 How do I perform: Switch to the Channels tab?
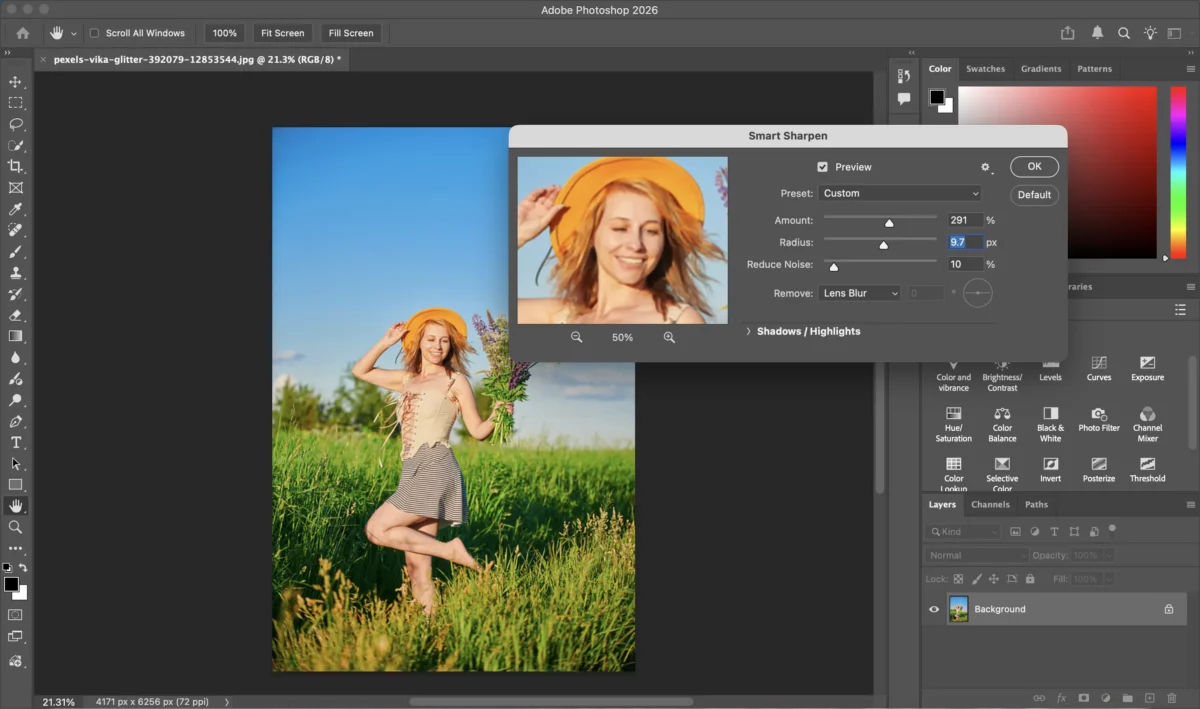coord(989,505)
